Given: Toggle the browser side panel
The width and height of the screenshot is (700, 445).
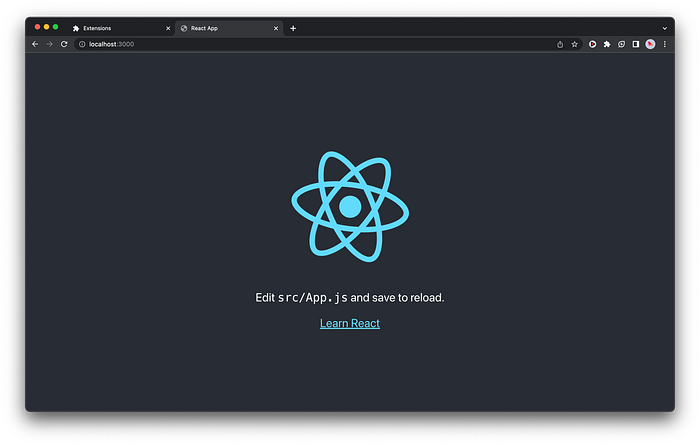Looking at the screenshot, I should (636, 44).
